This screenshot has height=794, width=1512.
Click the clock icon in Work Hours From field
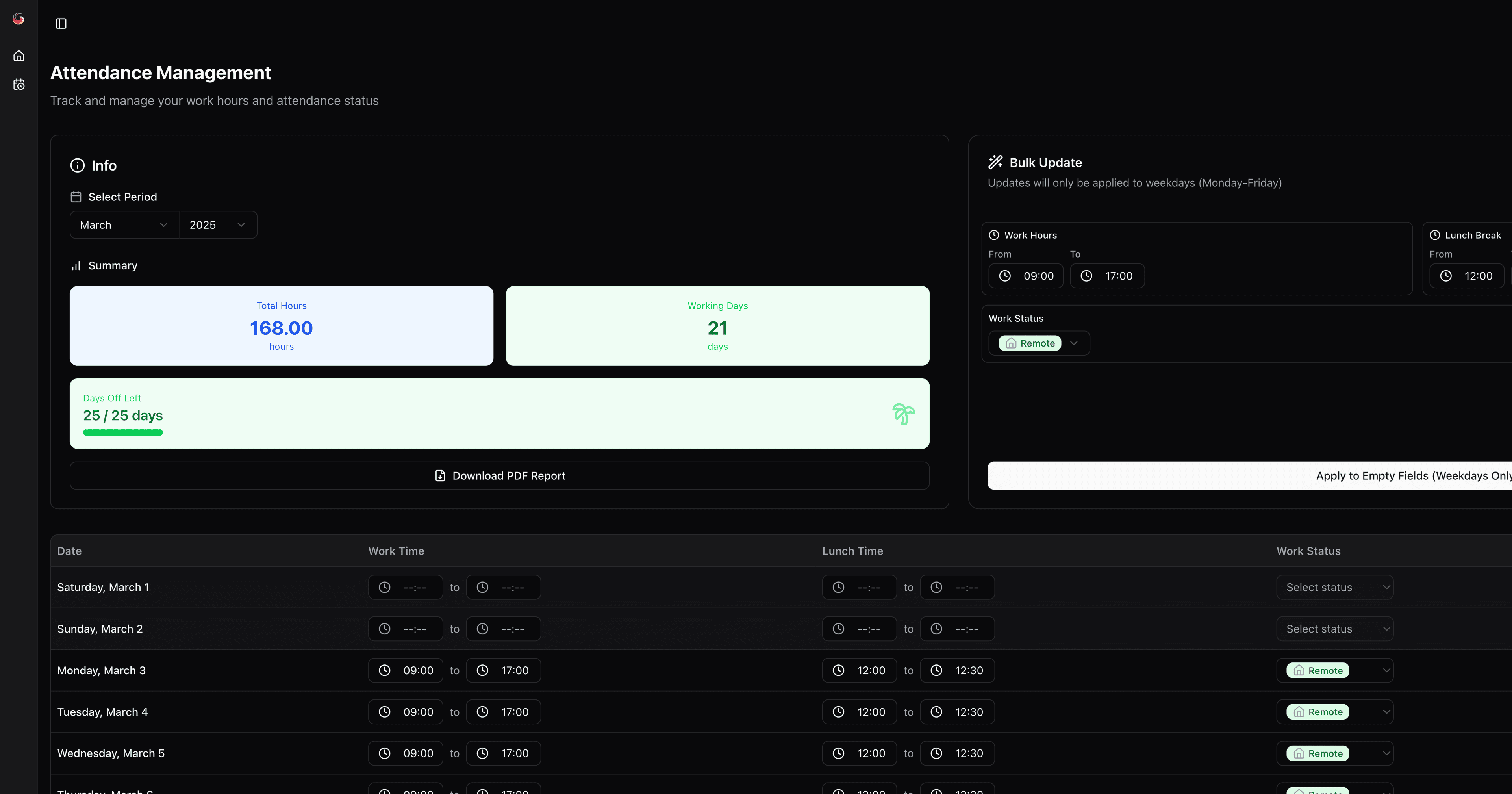point(1005,275)
